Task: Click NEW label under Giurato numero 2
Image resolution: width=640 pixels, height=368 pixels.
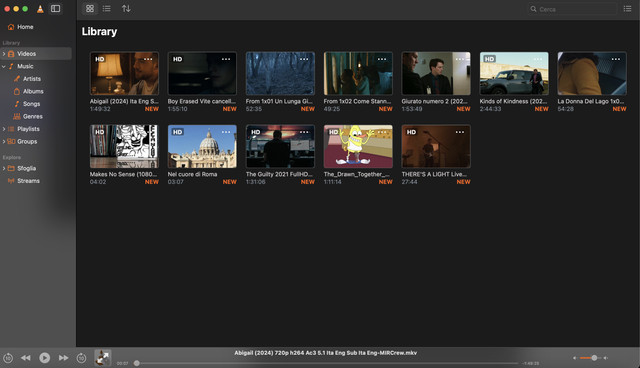Action: point(463,109)
